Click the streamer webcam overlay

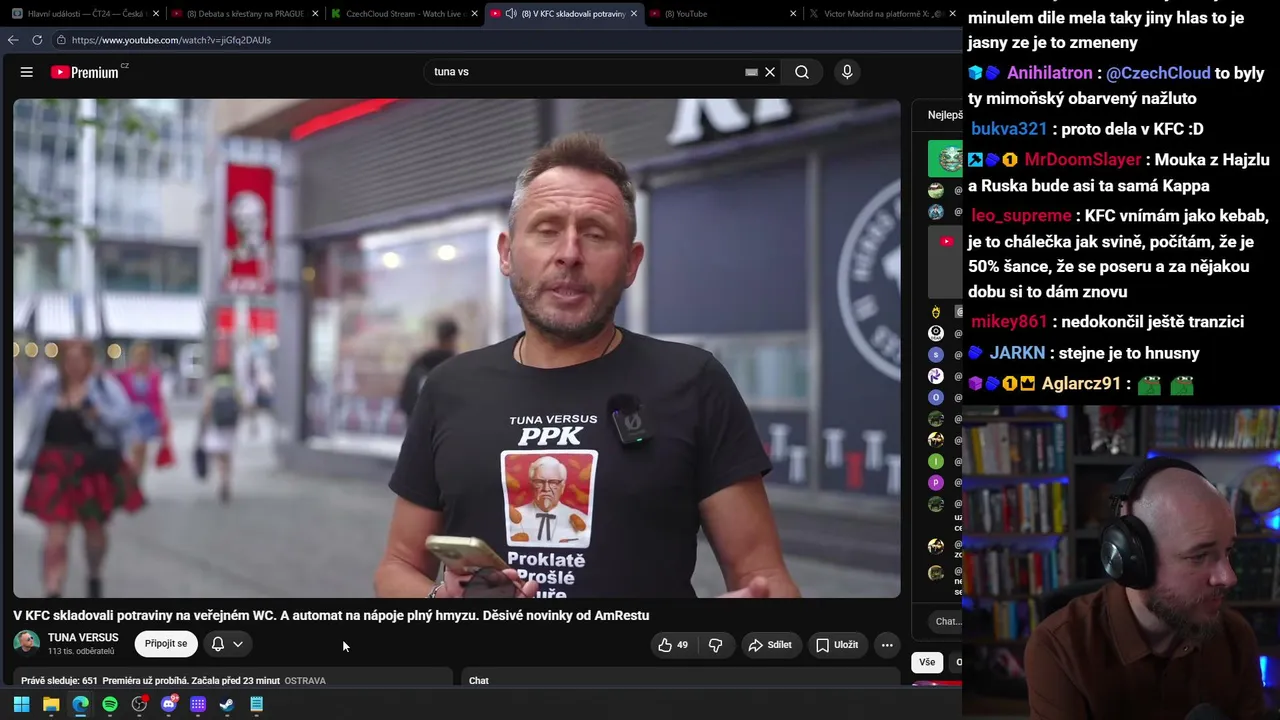tap(1121, 562)
